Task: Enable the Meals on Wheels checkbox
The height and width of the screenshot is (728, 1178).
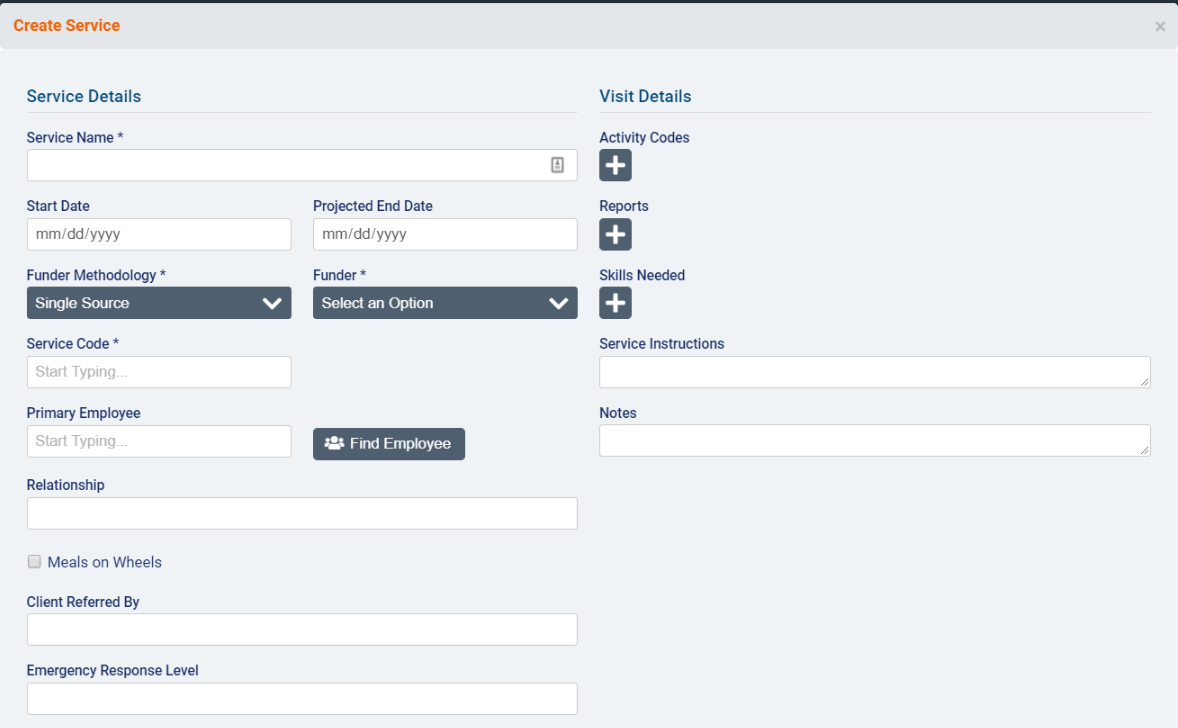Action: pos(34,562)
